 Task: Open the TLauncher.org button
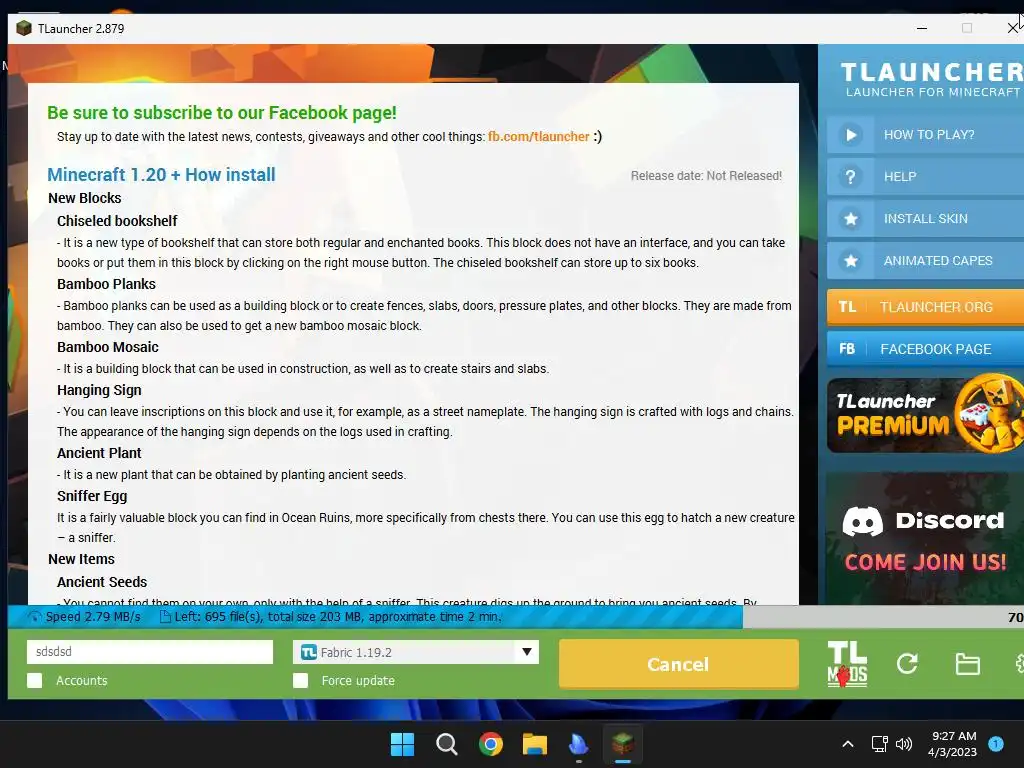(x=926, y=307)
